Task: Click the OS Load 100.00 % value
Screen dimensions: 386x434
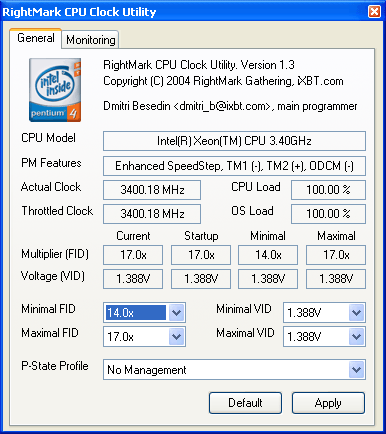Action: 328,214
